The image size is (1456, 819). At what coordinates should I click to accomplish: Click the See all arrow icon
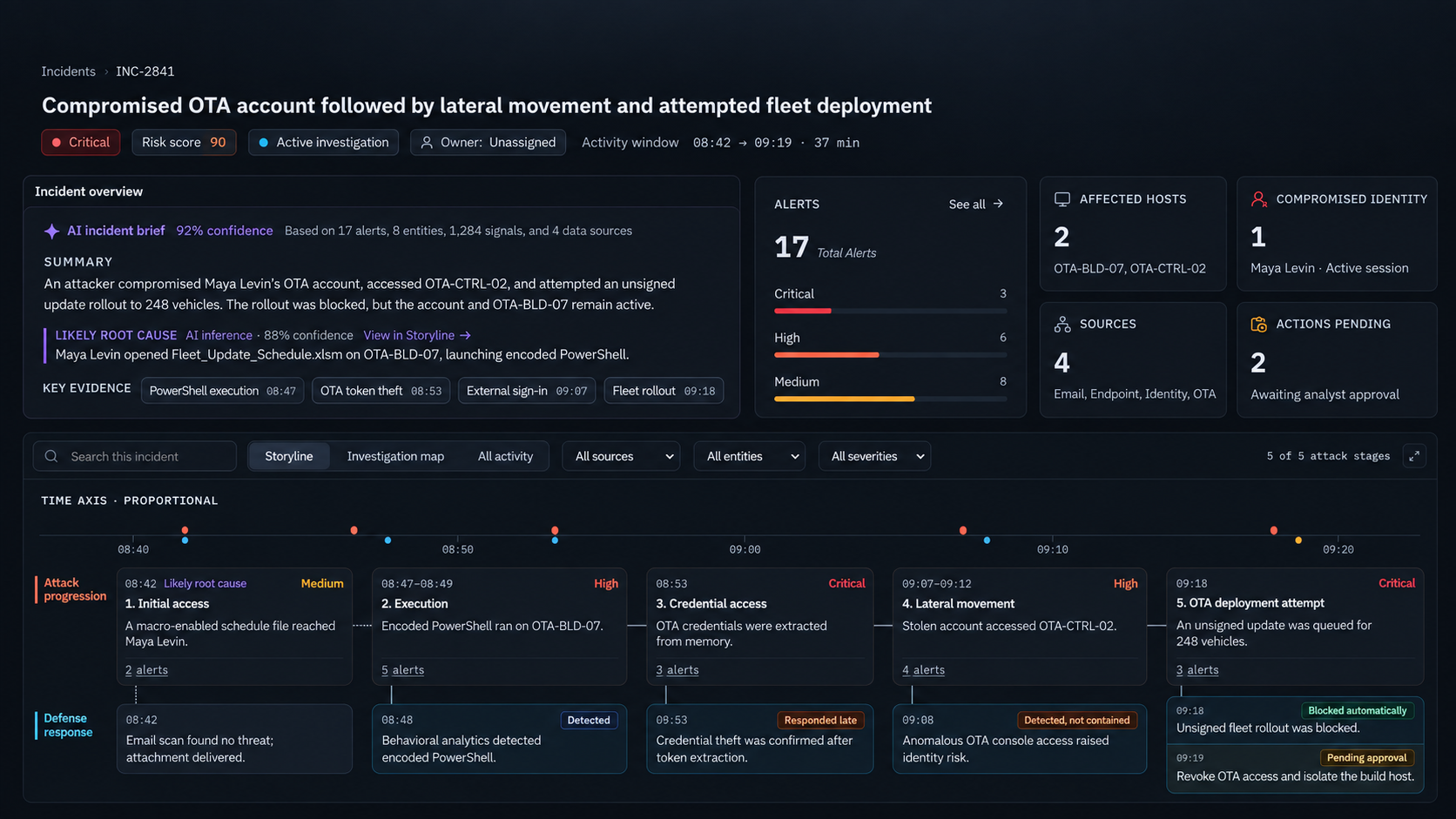click(998, 204)
